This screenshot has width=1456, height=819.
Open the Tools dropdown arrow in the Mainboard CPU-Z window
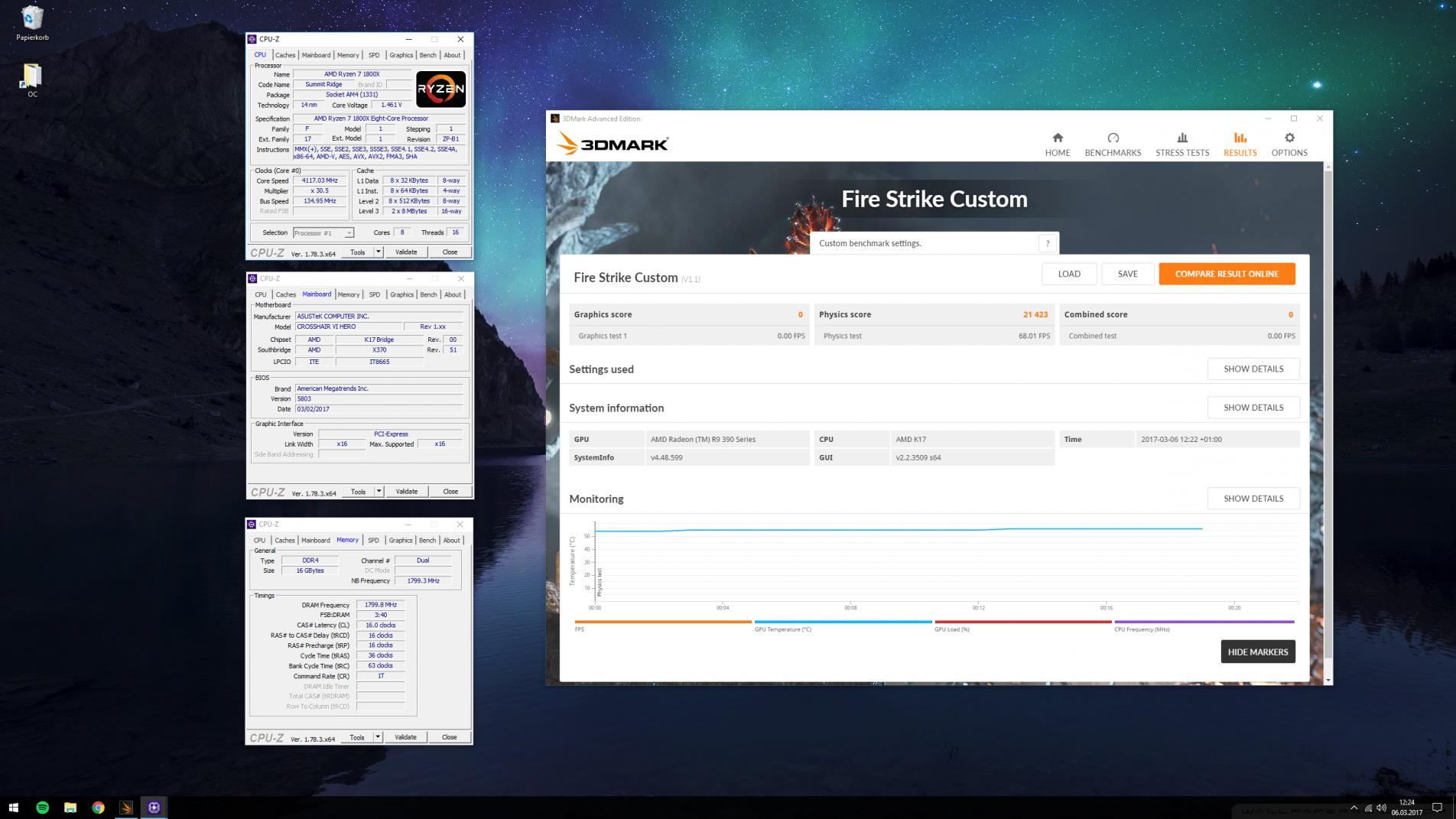tap(379, 492)
